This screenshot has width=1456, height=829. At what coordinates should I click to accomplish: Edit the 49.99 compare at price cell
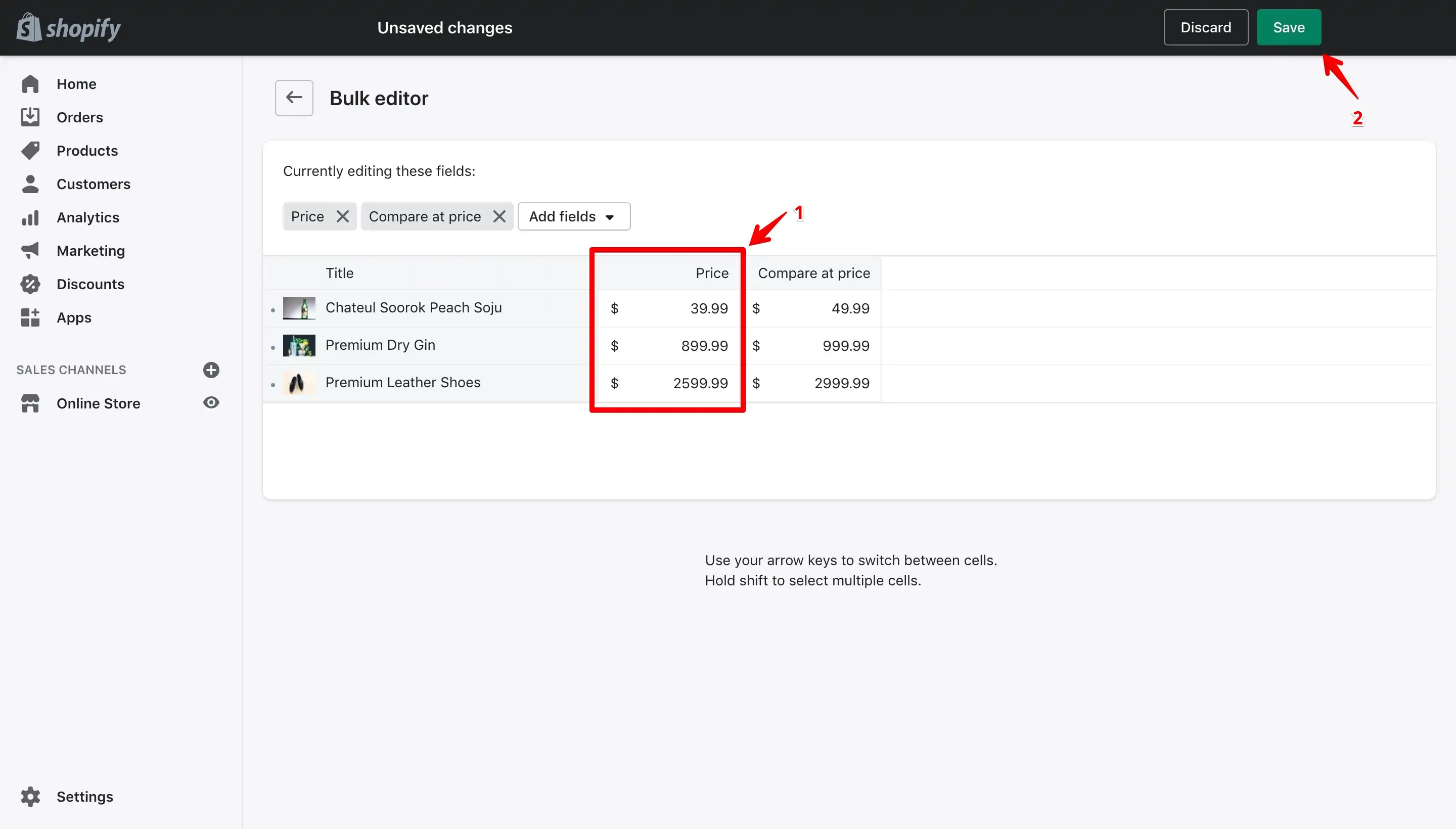tap(812, 308)
